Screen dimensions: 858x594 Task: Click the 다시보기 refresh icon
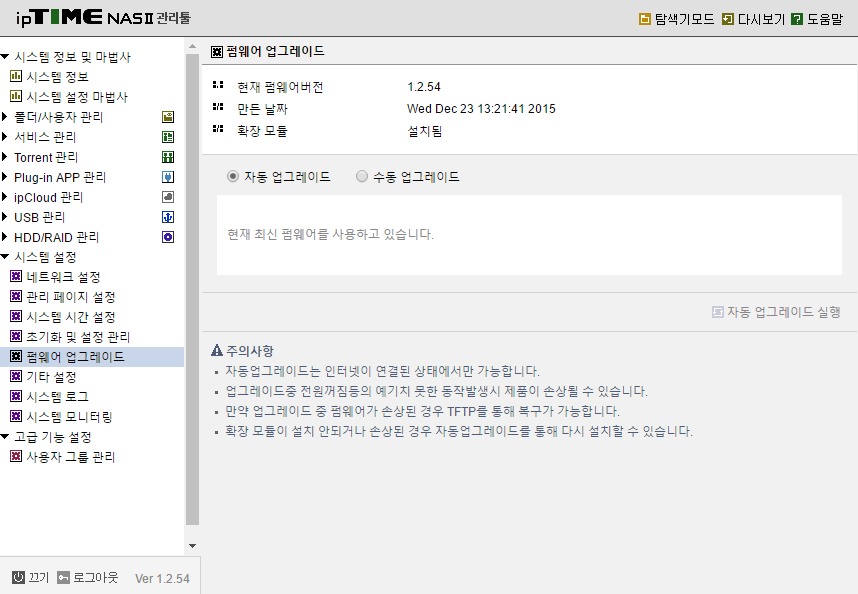(728, 19)
